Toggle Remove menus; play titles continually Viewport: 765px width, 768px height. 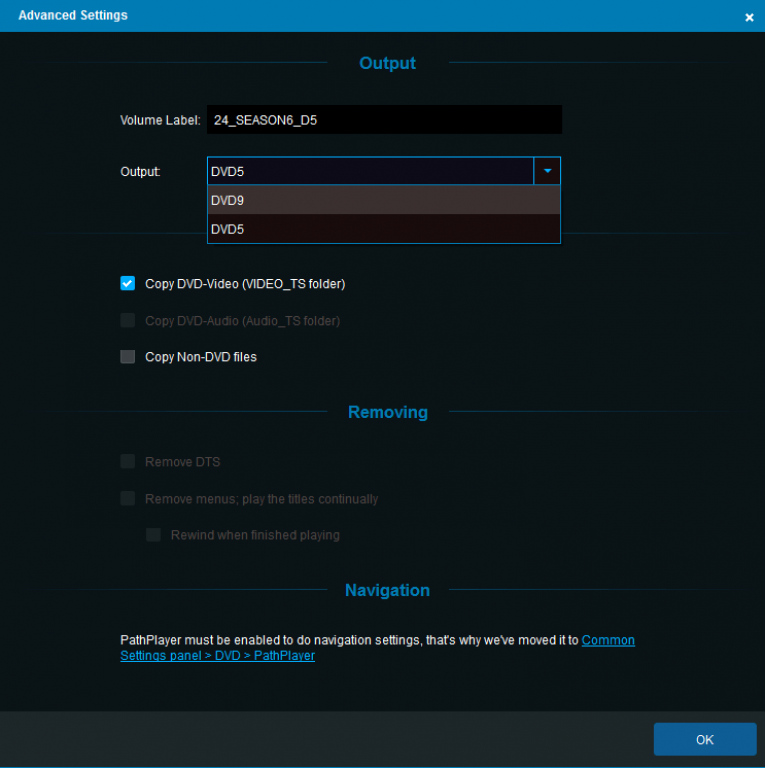128,499
